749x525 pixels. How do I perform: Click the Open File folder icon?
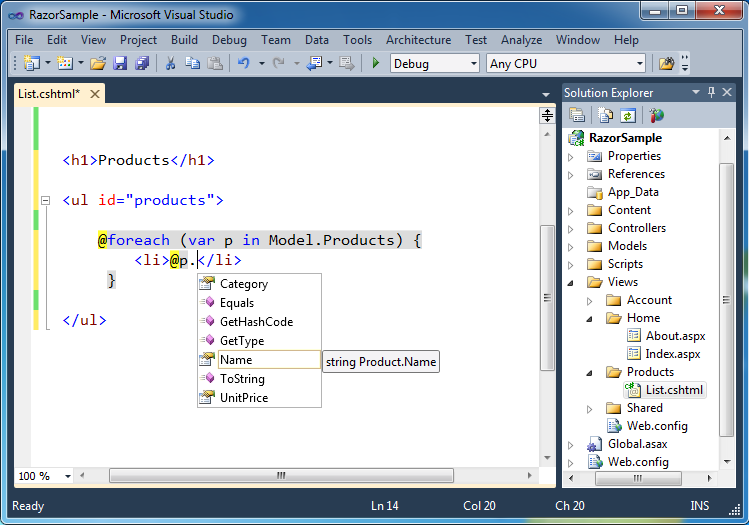(97, 63)
